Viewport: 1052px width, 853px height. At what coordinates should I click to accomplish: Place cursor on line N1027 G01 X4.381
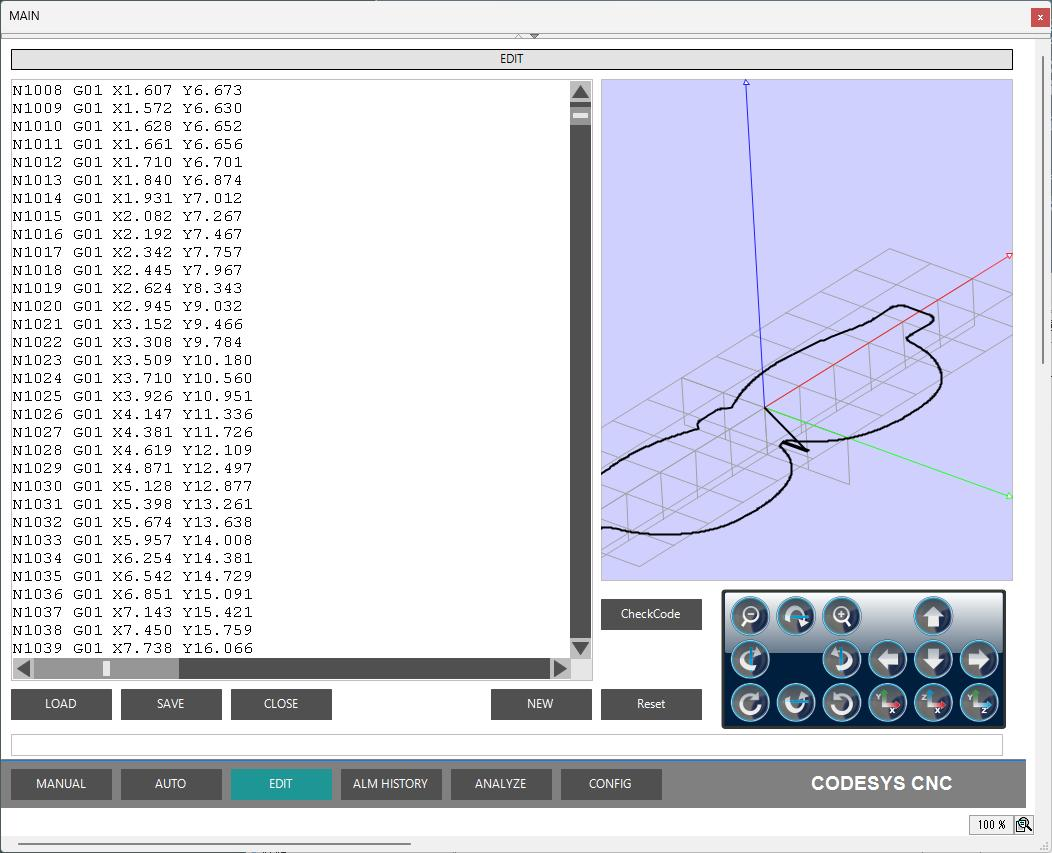pyautogui.click(x=132, y=432)
